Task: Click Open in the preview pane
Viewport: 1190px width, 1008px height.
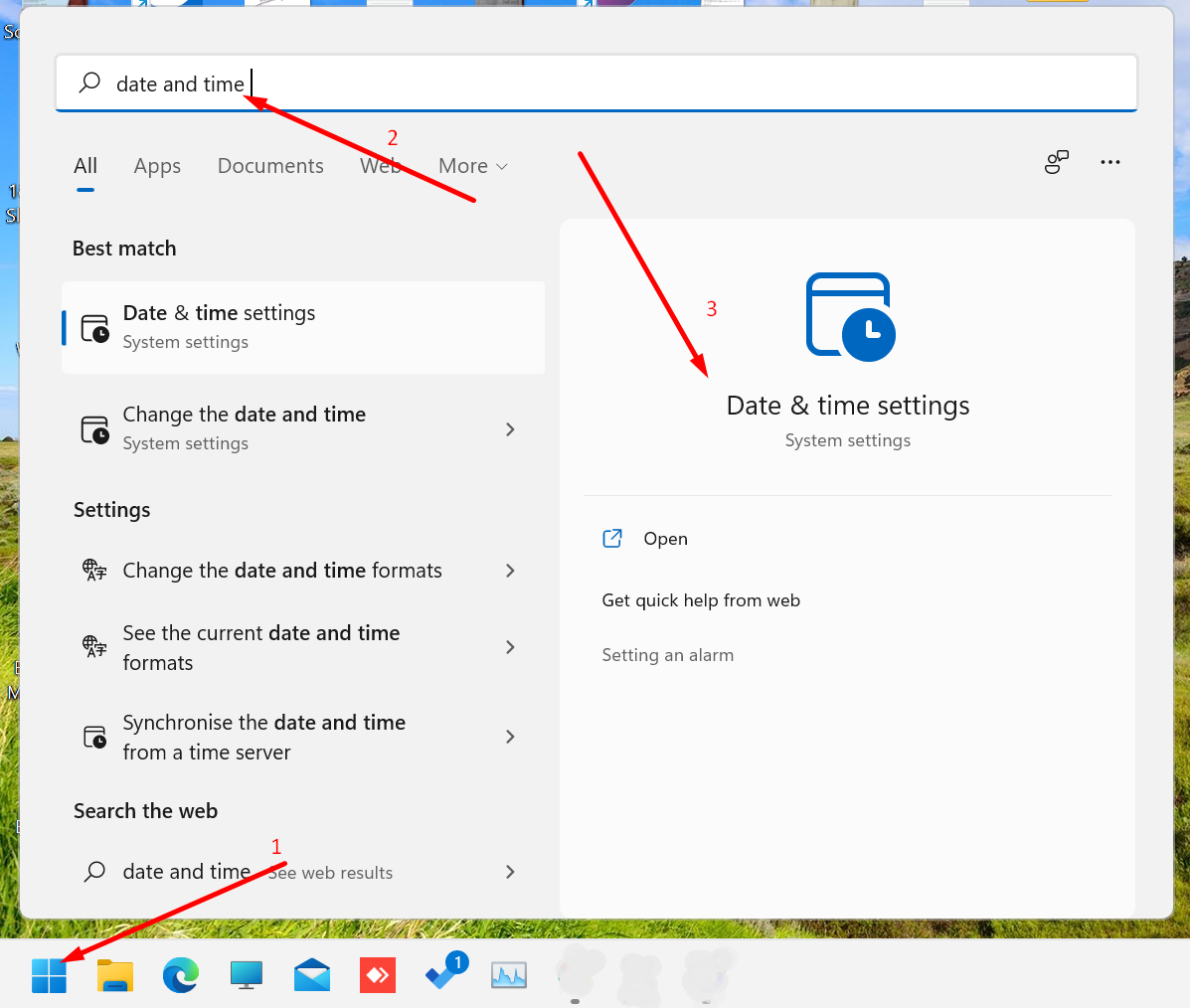Action: coord(665,539)
